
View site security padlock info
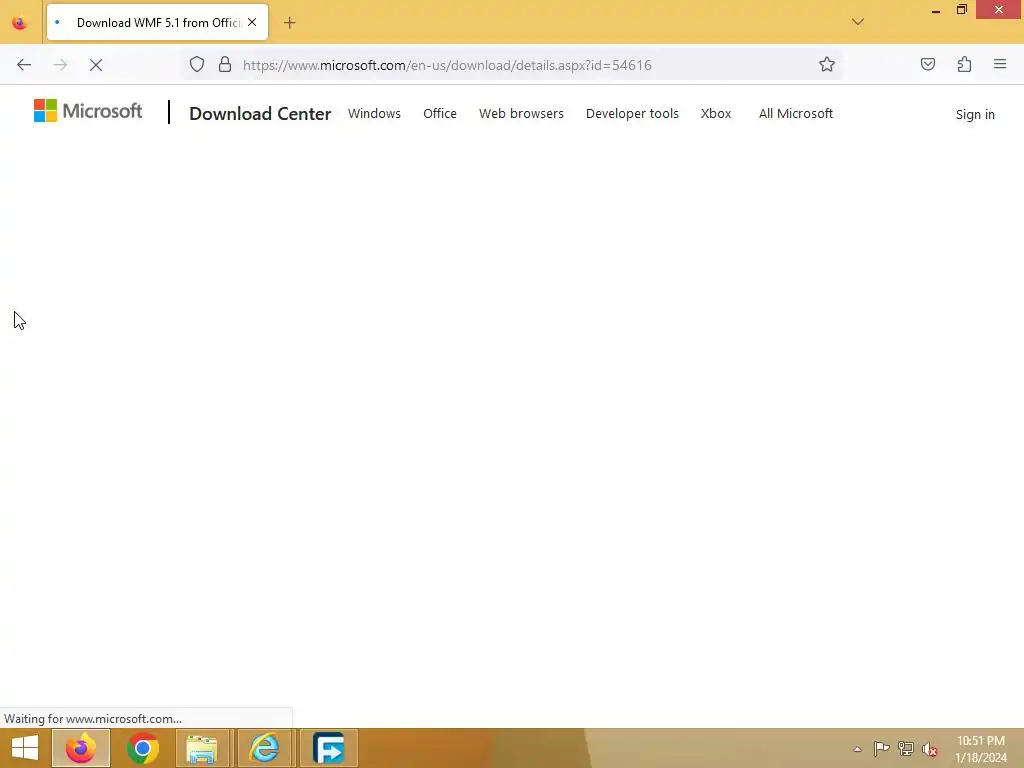(x=225, y=65)
